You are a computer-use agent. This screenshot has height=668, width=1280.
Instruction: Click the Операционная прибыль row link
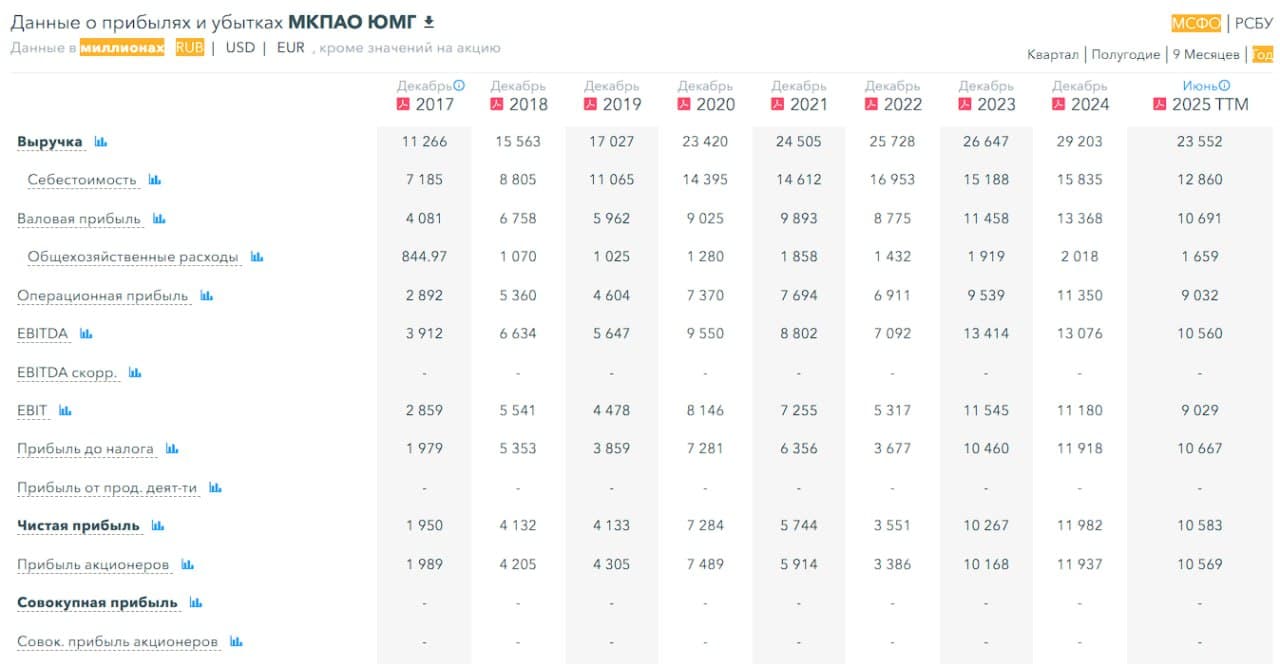pyautogui.click(x=102, y=296)
